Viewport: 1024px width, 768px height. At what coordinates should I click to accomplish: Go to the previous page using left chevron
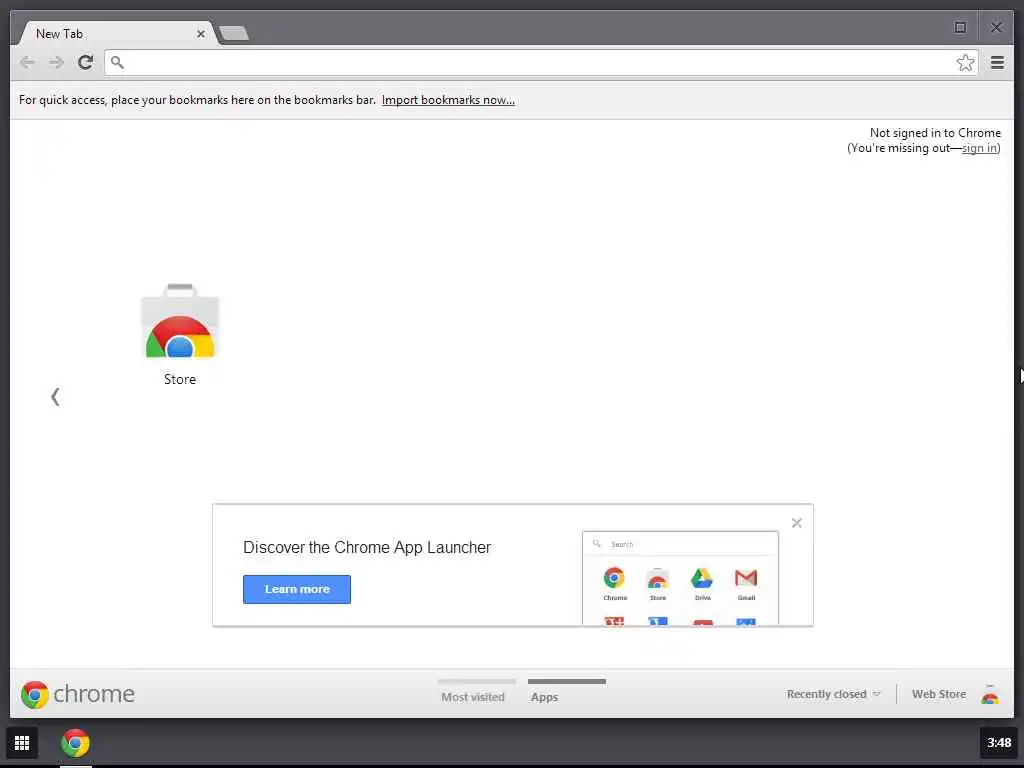click(56, 396)
